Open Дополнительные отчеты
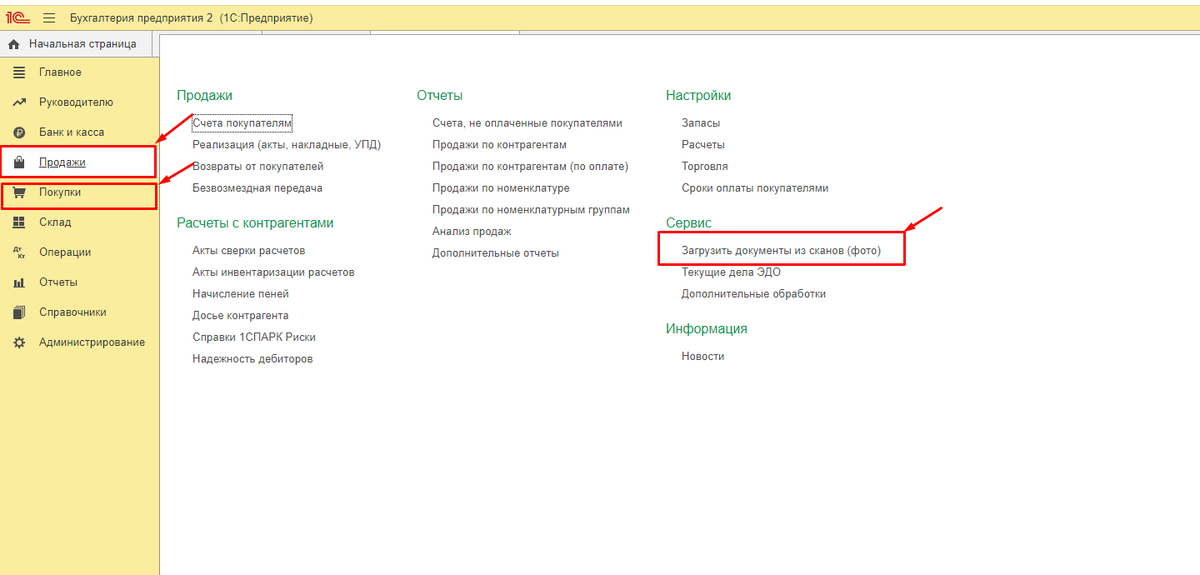 click(496, 253)
